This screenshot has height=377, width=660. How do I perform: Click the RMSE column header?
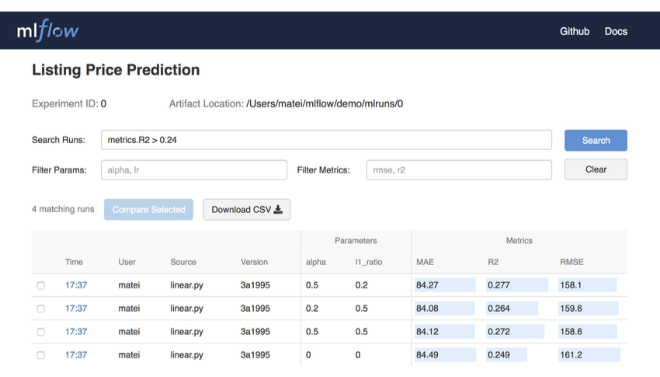click(571, 262)
